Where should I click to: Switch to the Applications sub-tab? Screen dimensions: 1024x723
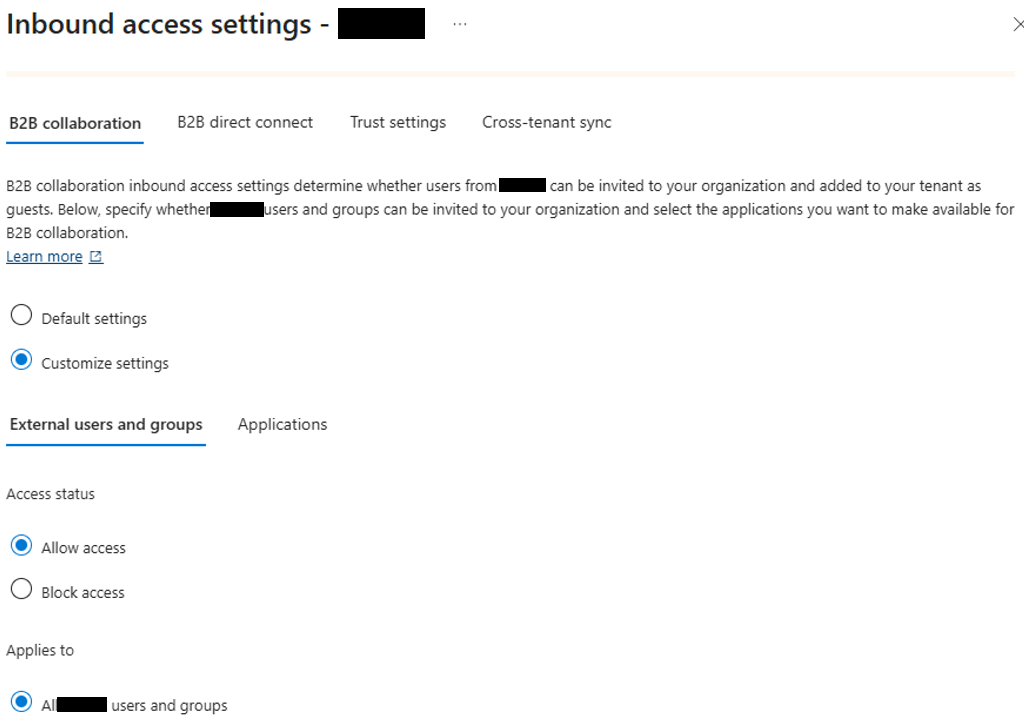pyautogui.click(x=282, y=425)
